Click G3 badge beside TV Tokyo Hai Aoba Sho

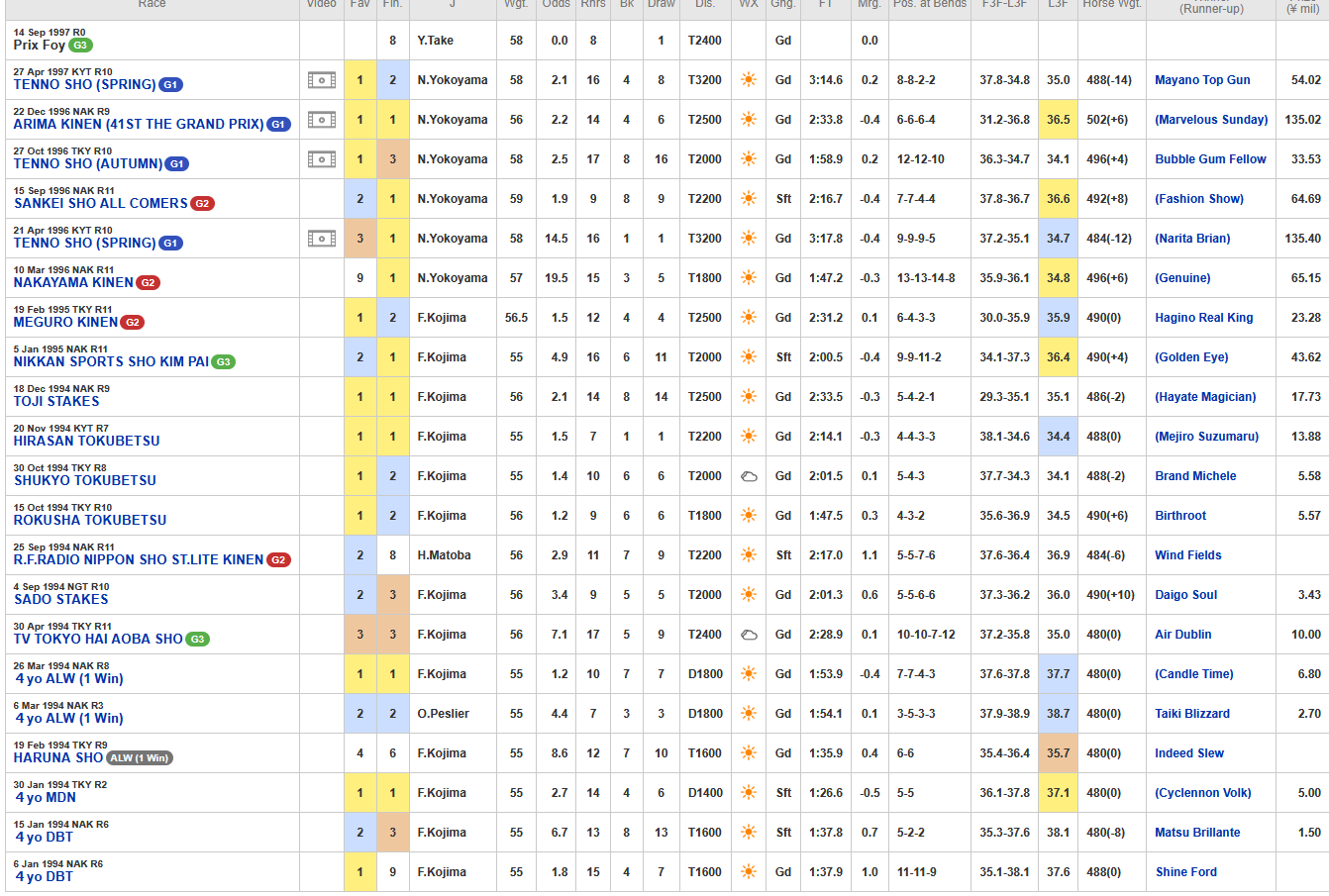(x=198, y=640)
